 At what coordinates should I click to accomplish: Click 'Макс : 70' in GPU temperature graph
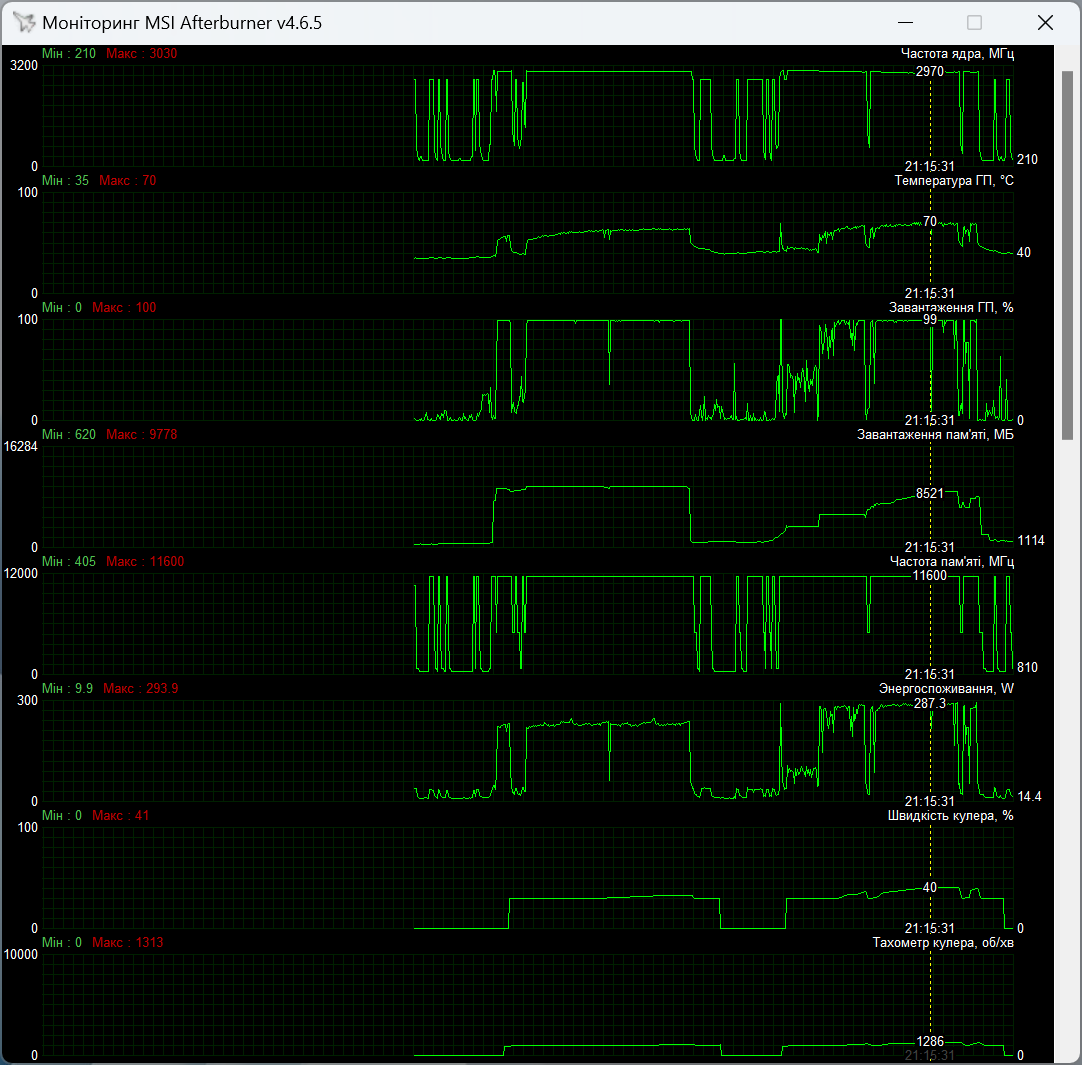point(128,180)
